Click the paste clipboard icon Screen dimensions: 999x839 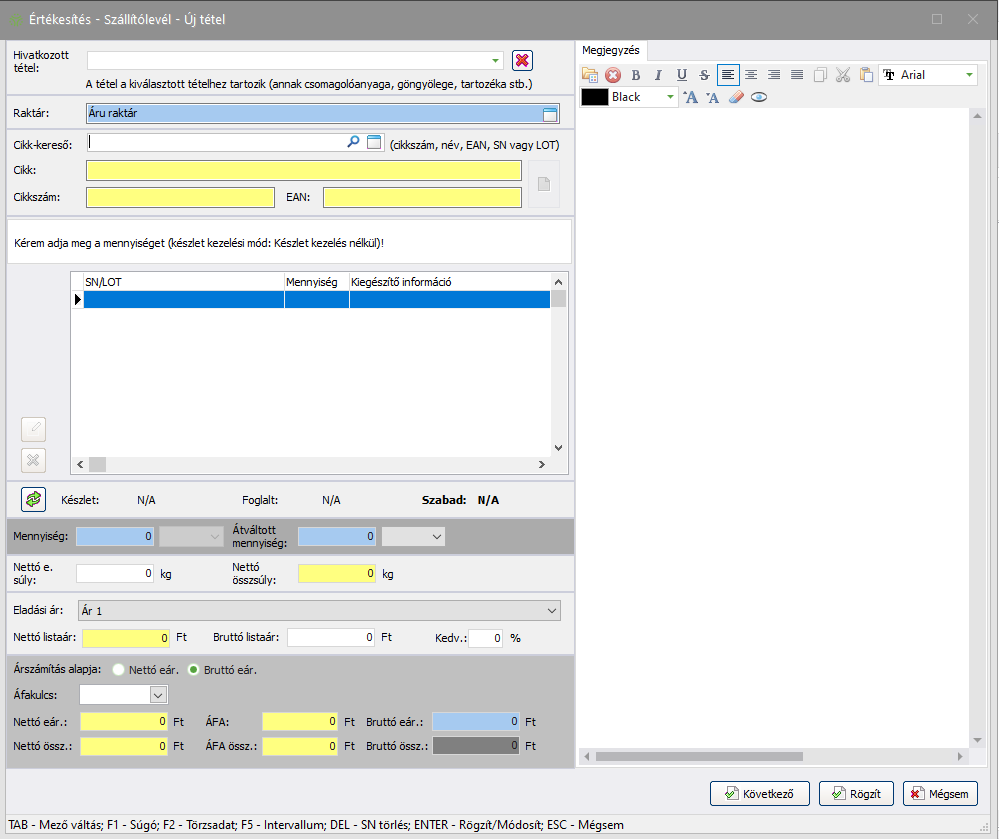[x=865, y=75]
